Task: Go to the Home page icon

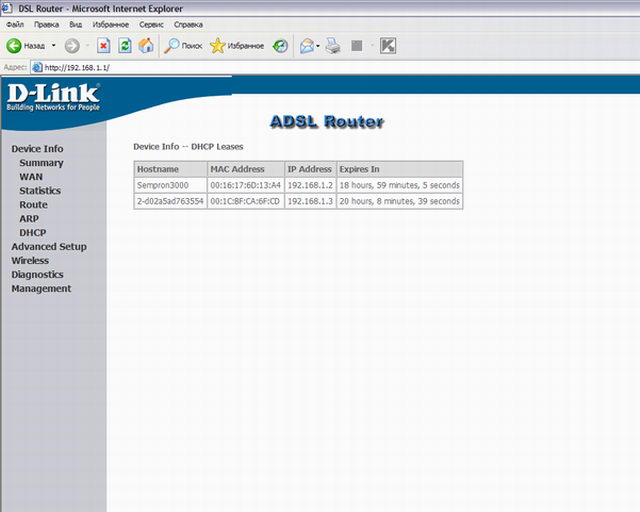Action: (146, 46)
